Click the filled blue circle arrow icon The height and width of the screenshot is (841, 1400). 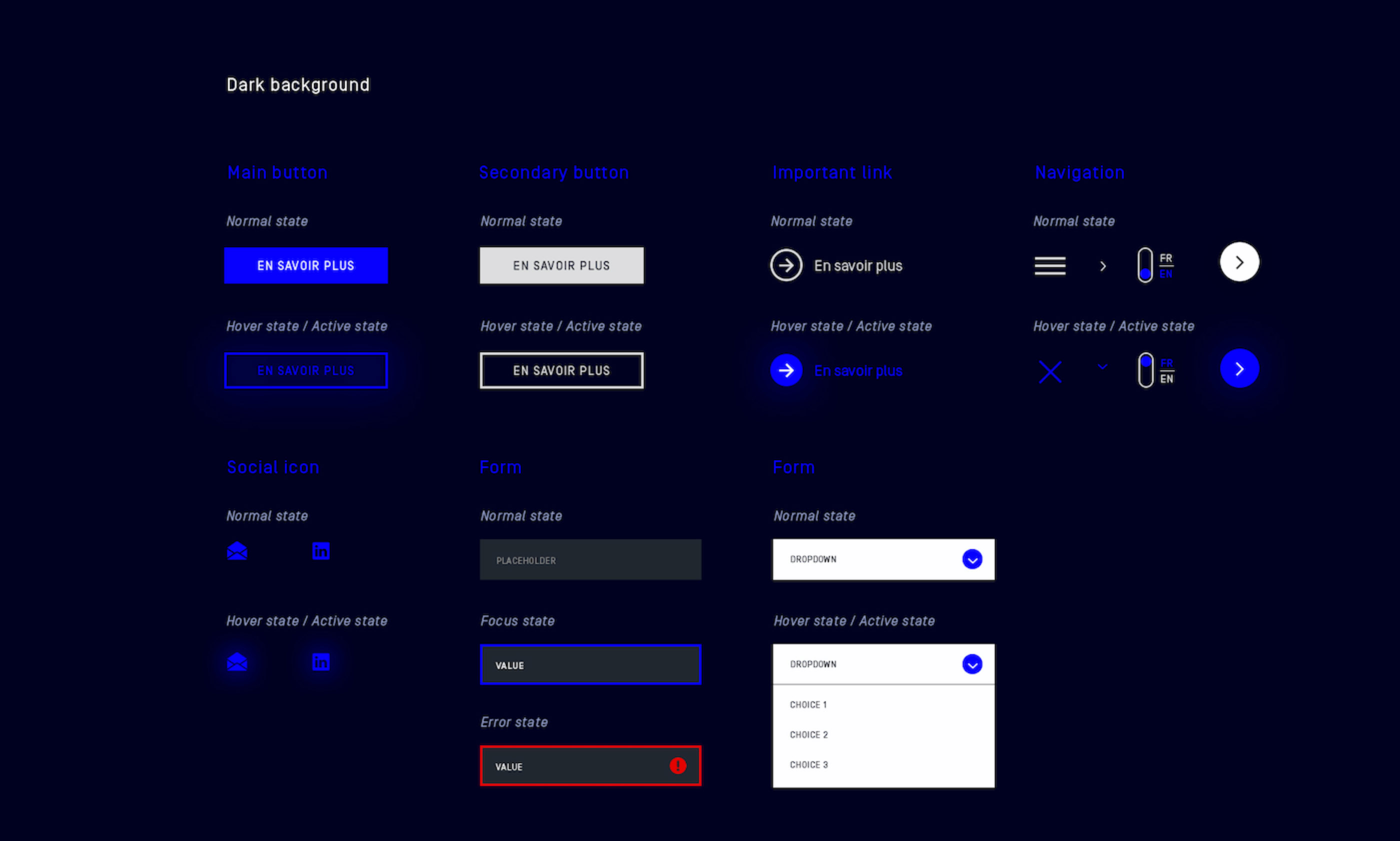click(x=786, y=370)
